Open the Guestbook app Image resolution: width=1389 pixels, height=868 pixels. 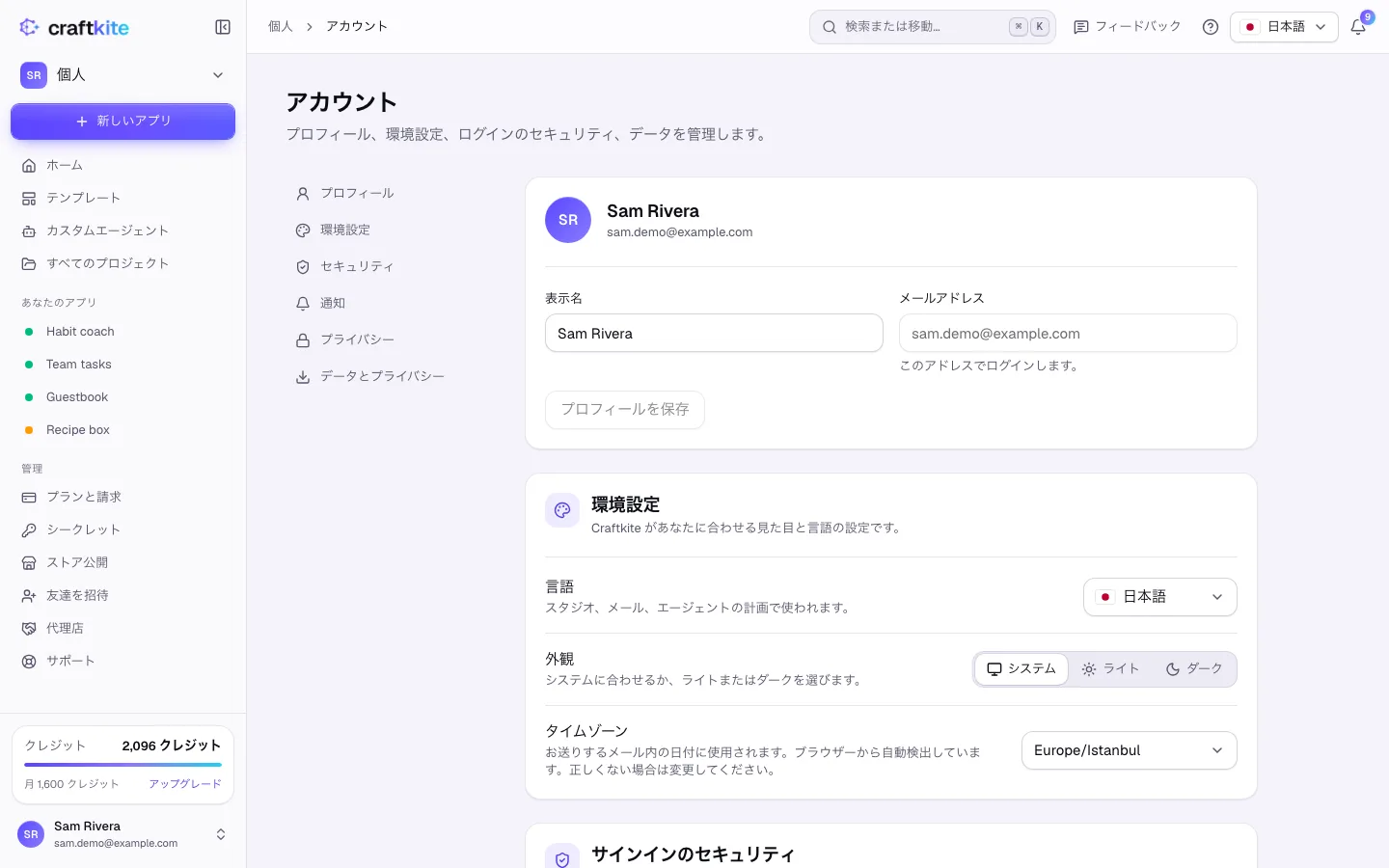point(123,396)
